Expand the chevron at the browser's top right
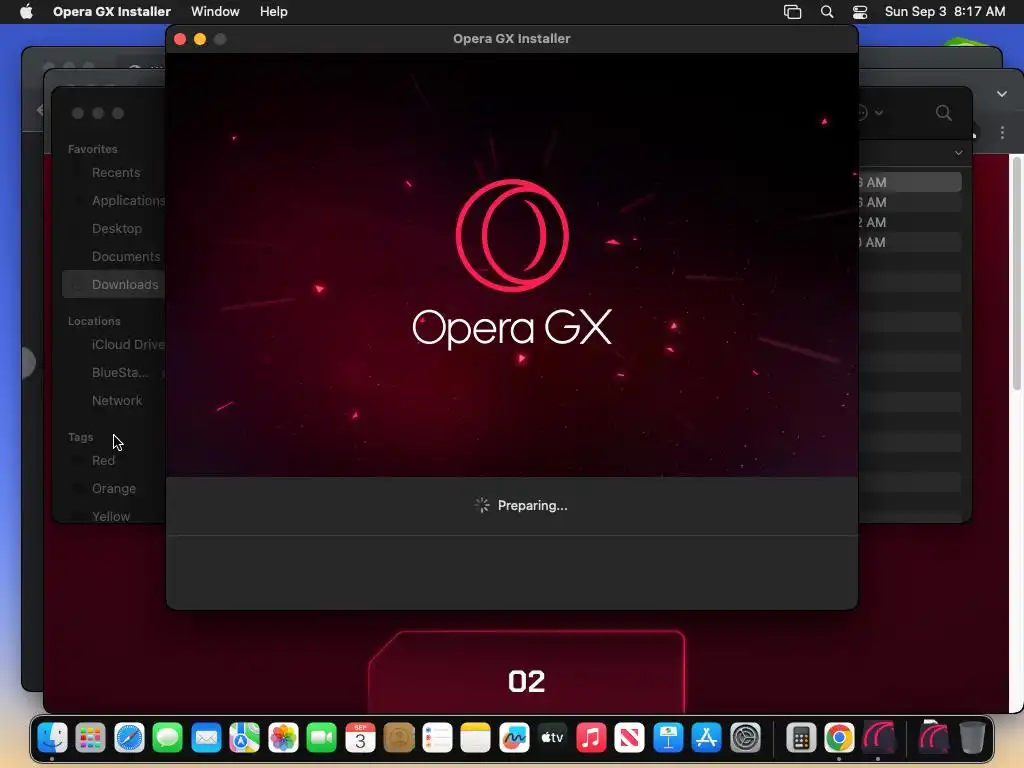Image resolution: width=1024 pixels, height=768 pixels. [1002, 94]
